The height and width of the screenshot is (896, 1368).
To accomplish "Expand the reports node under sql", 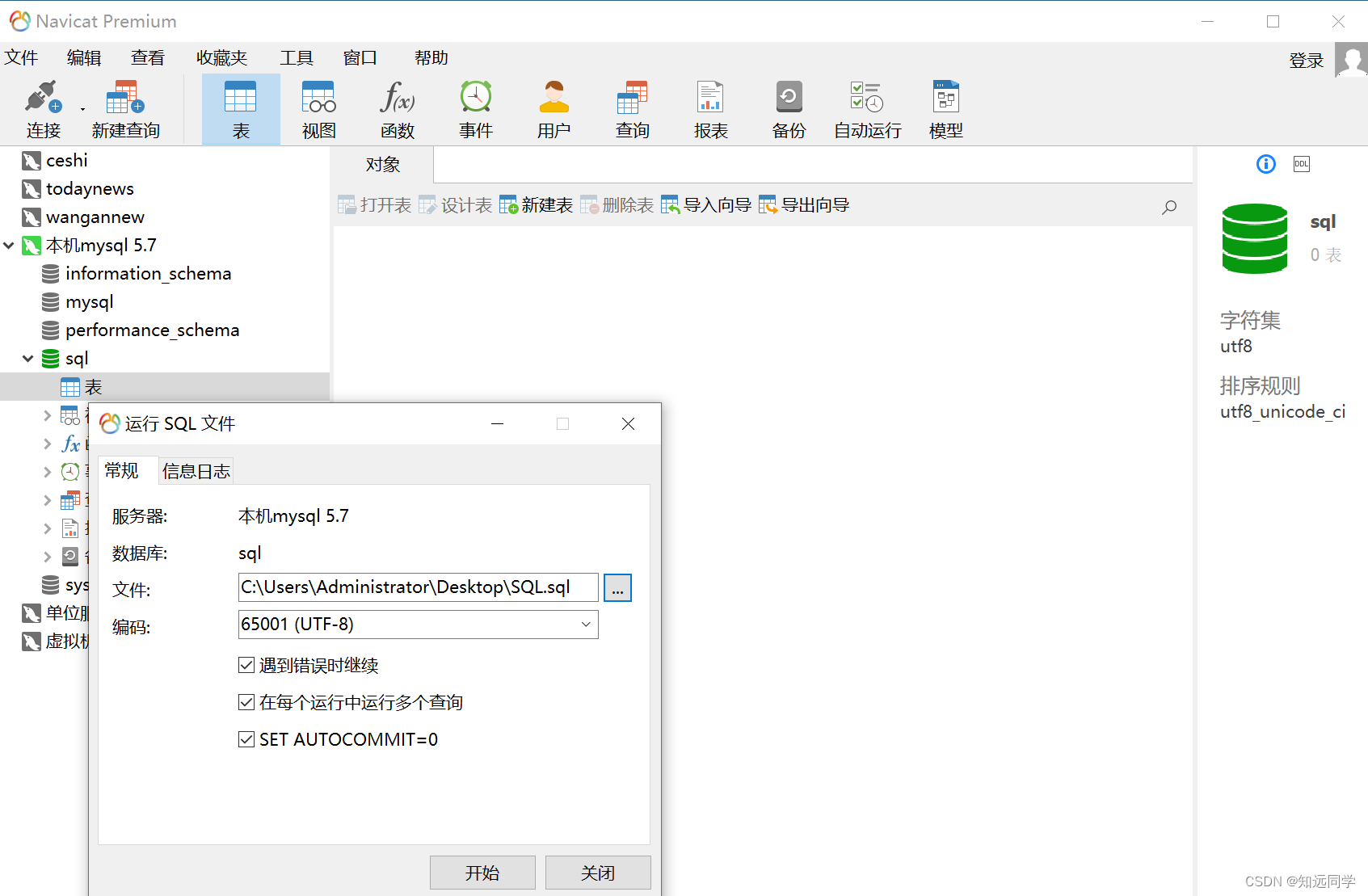I will [47, 528].
